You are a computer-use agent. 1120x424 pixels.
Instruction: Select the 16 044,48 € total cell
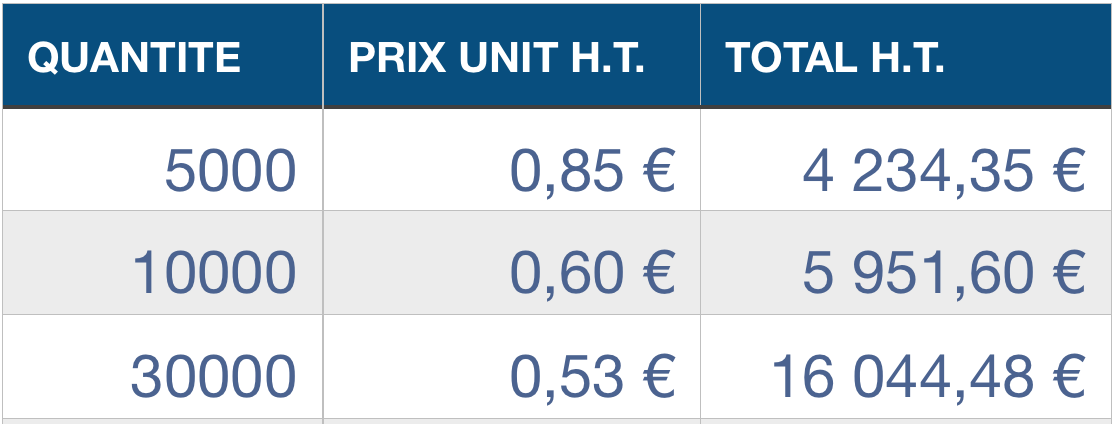tap(928, 377)
